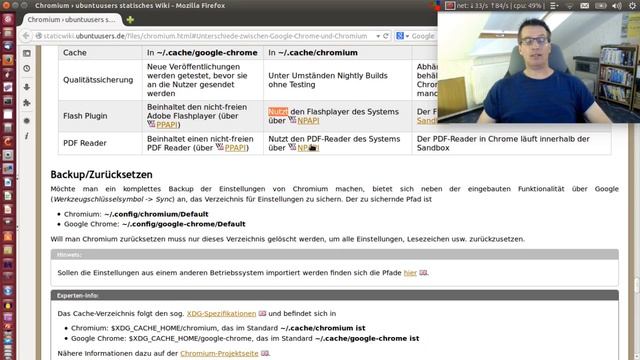Click the webcam video overlay
This screenshot has width=640, height=360.
pos(538,67)
